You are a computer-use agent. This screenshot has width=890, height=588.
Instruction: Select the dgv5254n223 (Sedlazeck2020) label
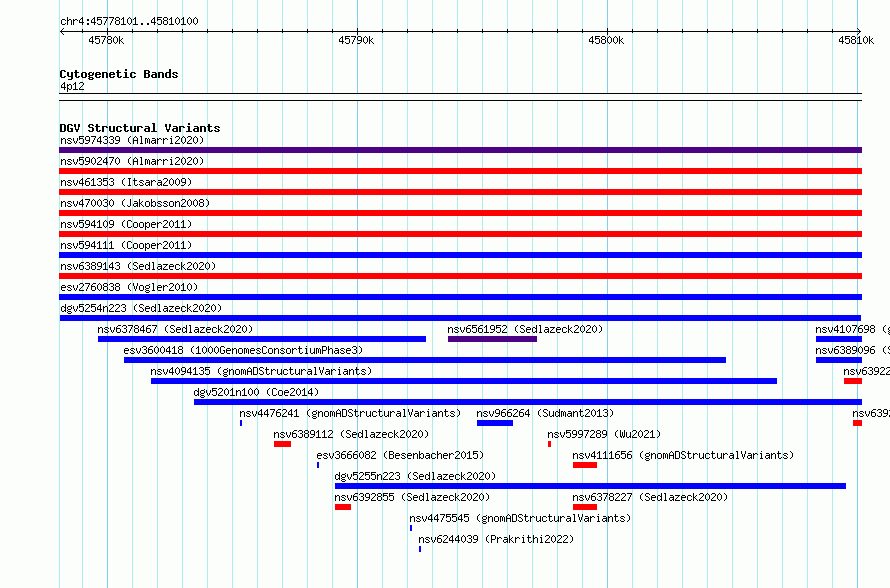141,308
